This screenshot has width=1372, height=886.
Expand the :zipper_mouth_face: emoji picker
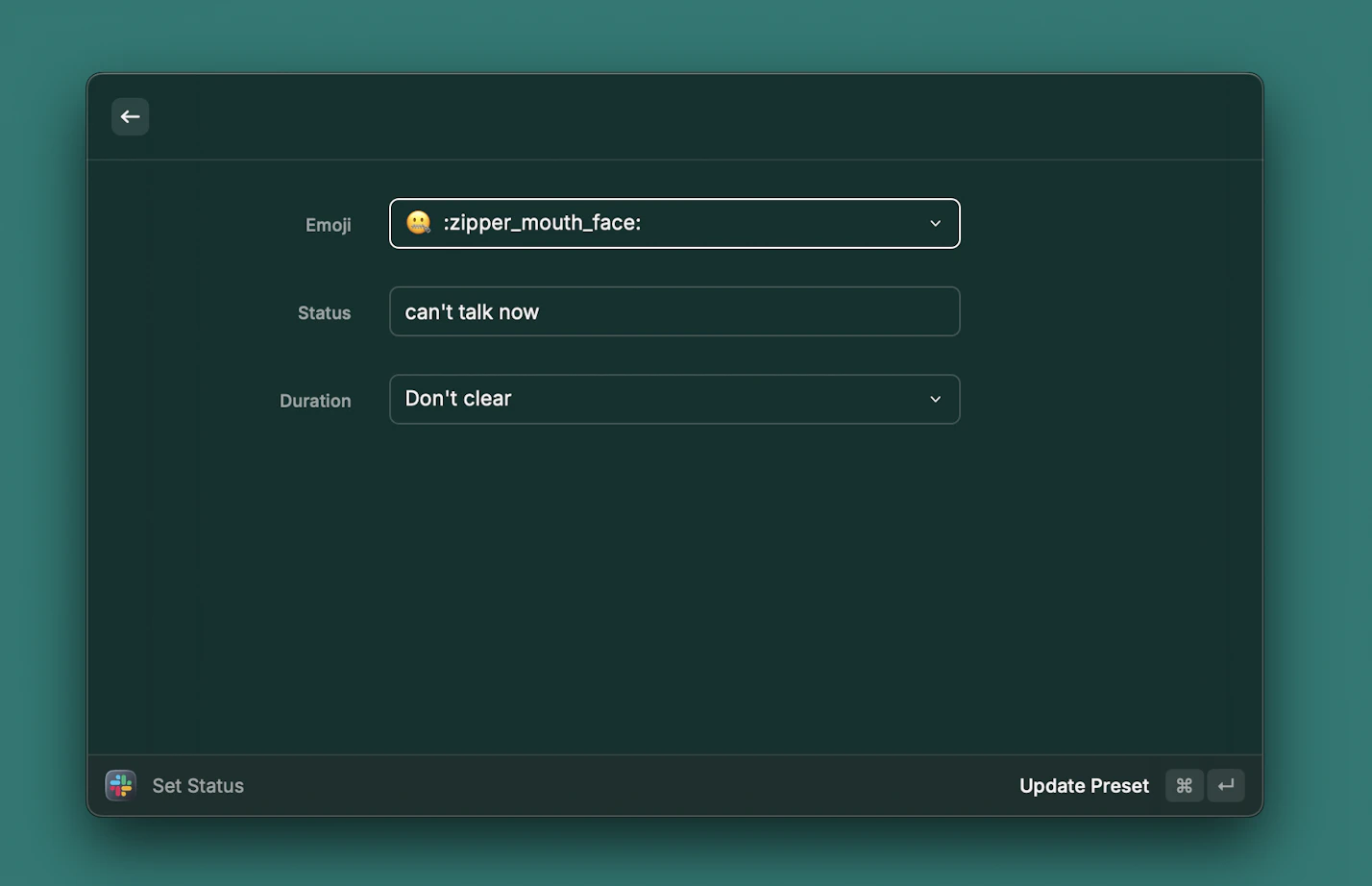coord(674,223)
